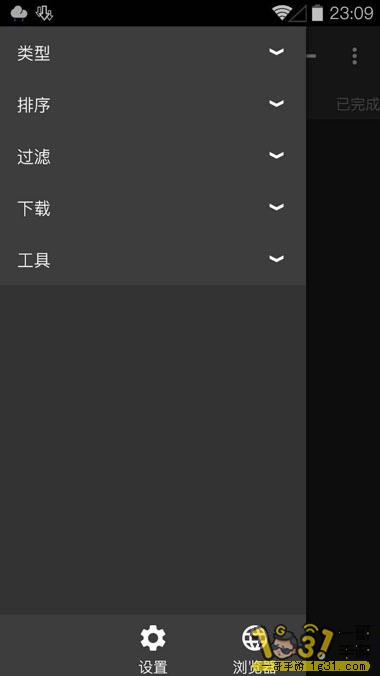The image size is (380, 676).
Task: Select the 工具 menu entry
Action: [153, 260]
